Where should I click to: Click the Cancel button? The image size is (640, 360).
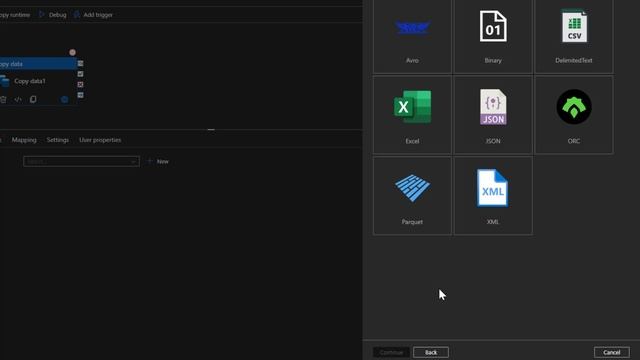point(612,352)
